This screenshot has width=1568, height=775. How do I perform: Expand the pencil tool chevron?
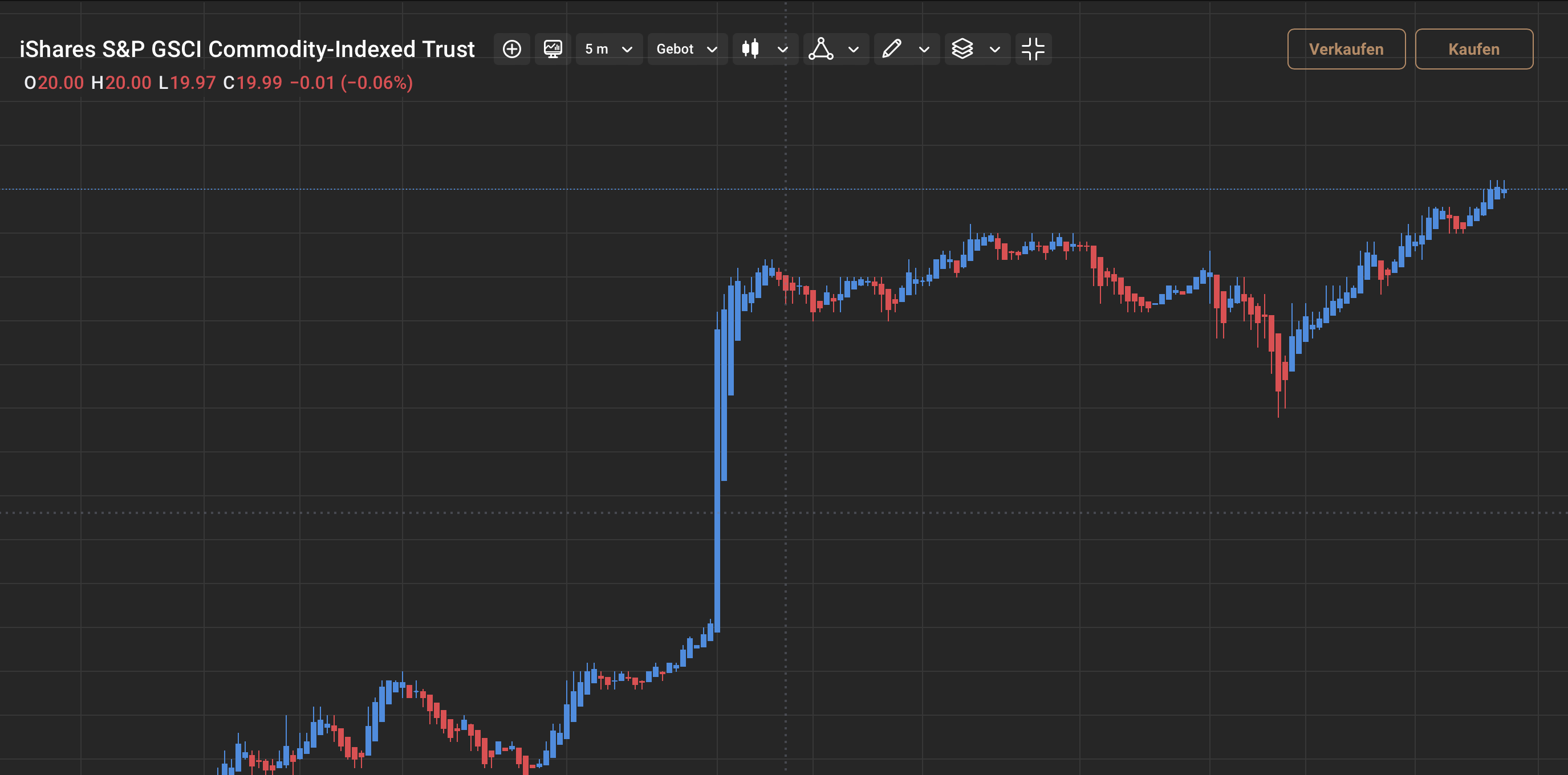pyautogui.click(x=924, y=49)
